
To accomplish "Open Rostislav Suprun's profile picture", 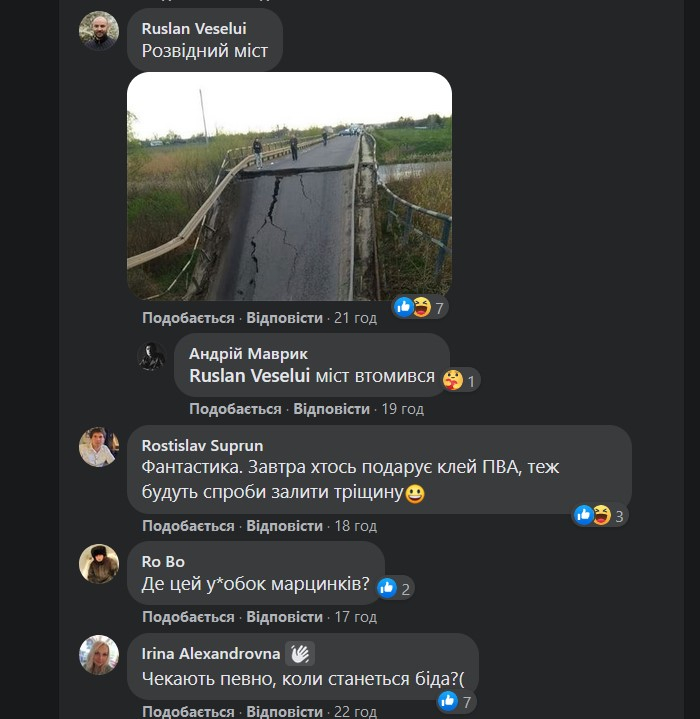I will tap(99, 447).
